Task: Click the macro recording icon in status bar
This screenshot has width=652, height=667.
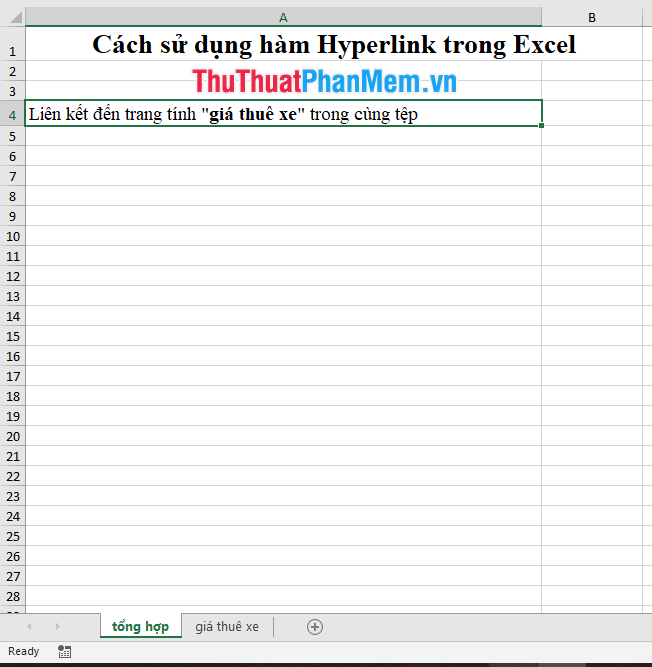Action: [65, 651]
